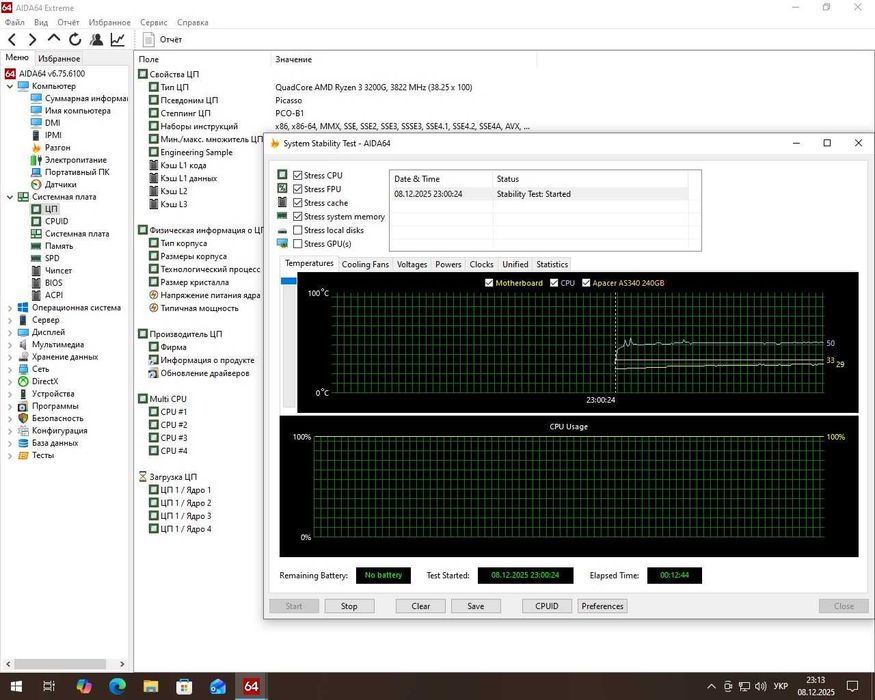Image resolution: width=875 pixels, height=700 pixels.
Task: Open the Справка menu
Action: point(193,22)
